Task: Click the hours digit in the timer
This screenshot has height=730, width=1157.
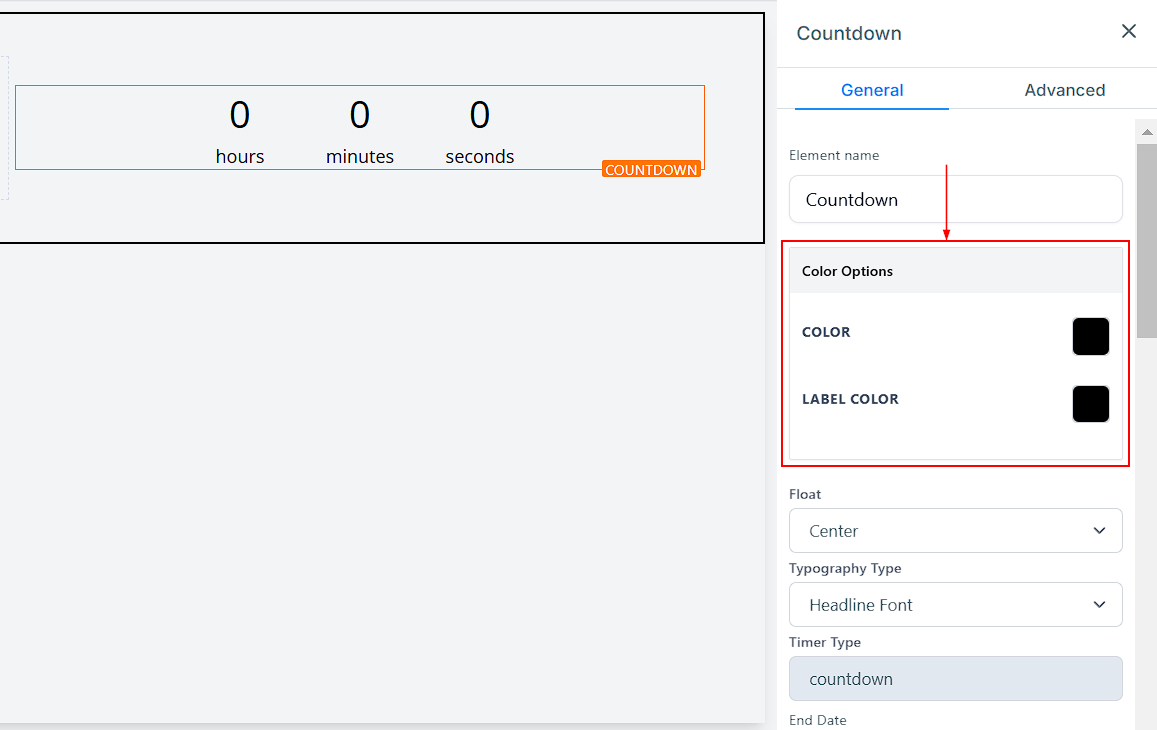Action: [x=240, y=115]
